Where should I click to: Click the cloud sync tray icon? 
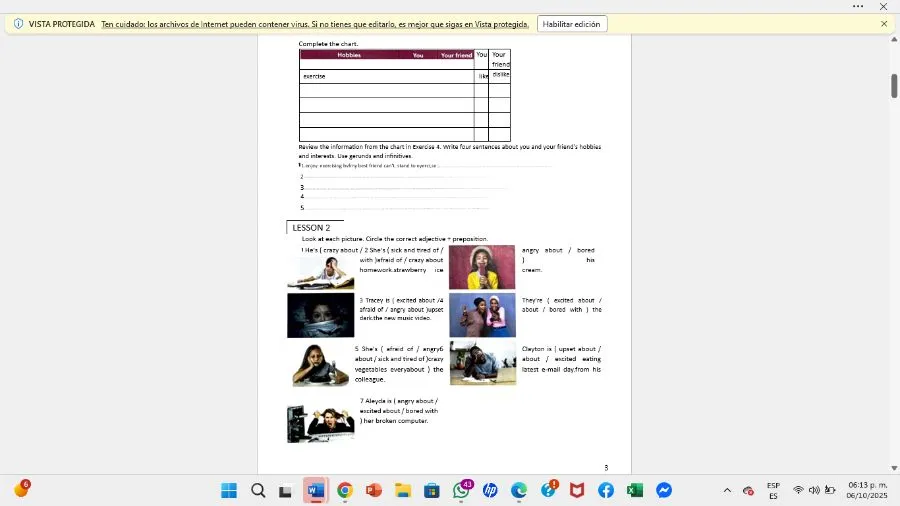[748, 491]
